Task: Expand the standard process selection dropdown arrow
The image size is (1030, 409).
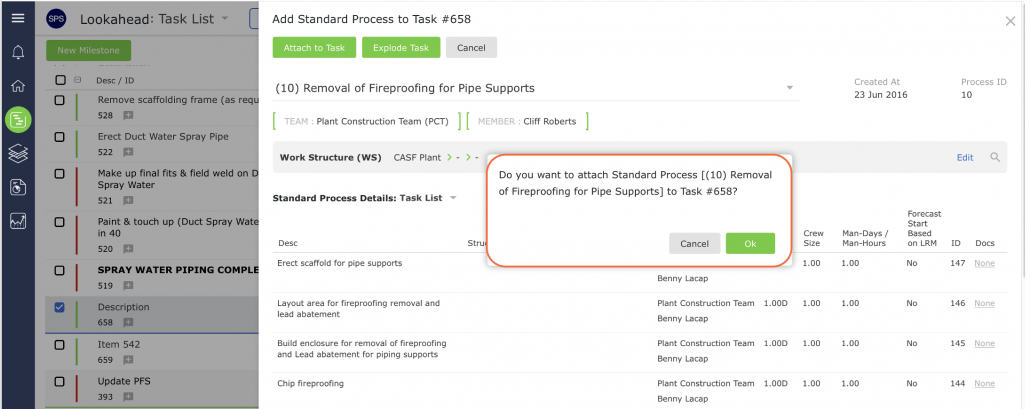Action: (x=790, y=88)
